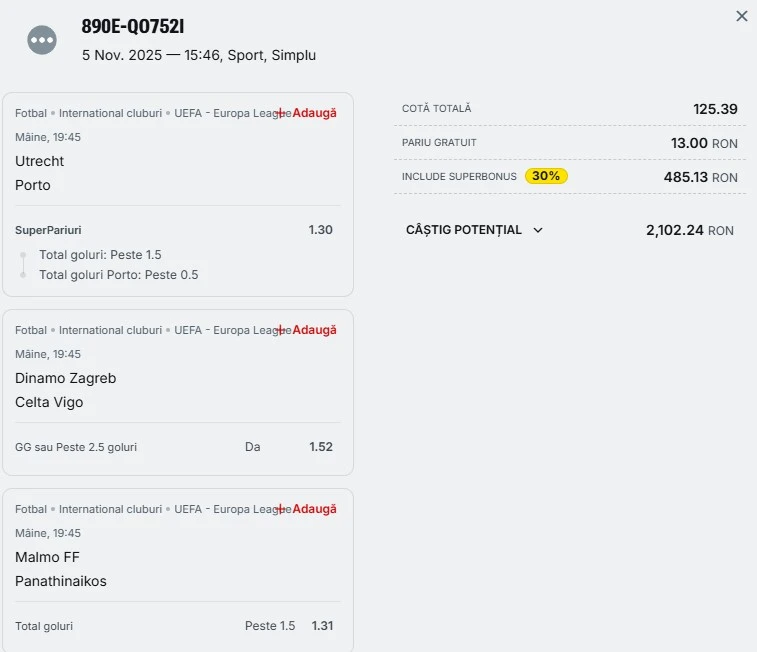Close the bet ticket details panel
Screen dimensions: 757x652
[741, 16]
